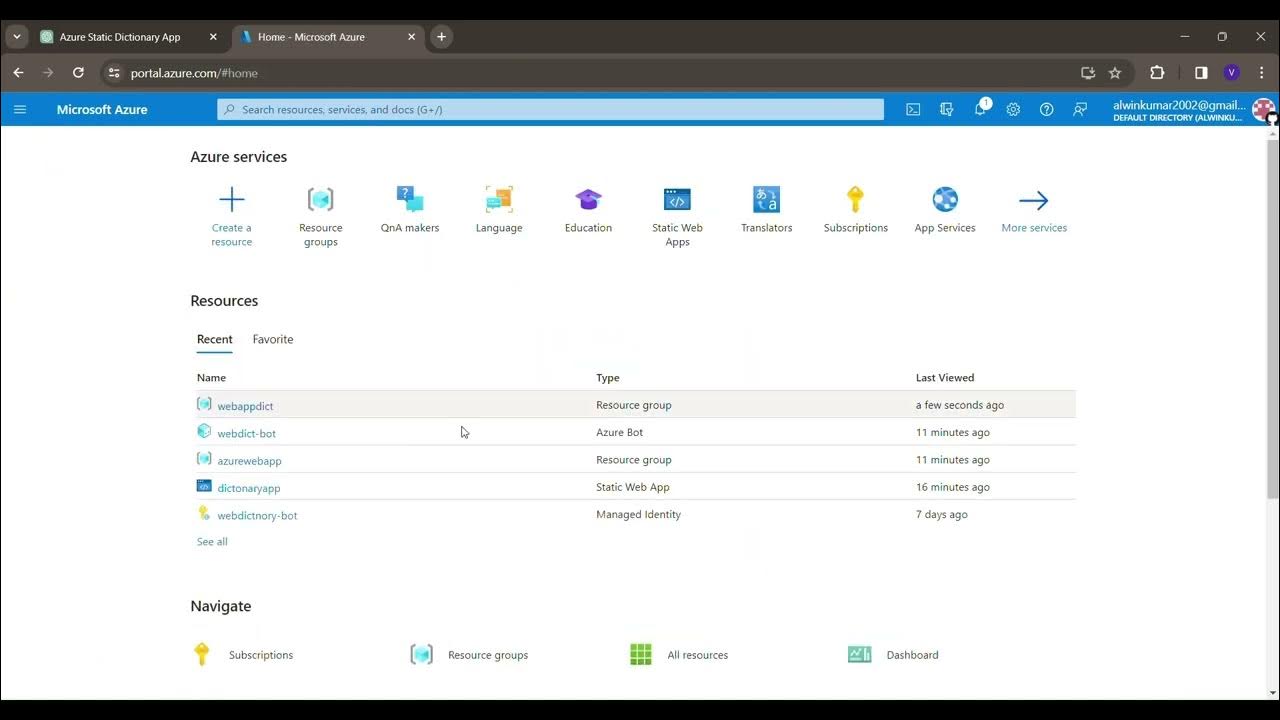This screenshot has height=720, width=1280.
Task: Toggle the browser side panel
Action: (x=1201, y=73)
